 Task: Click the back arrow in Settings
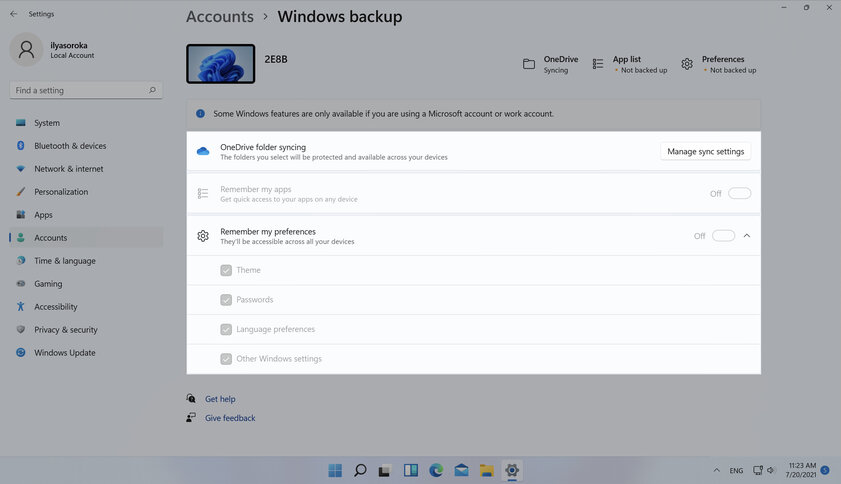click(x=13, y=14)
